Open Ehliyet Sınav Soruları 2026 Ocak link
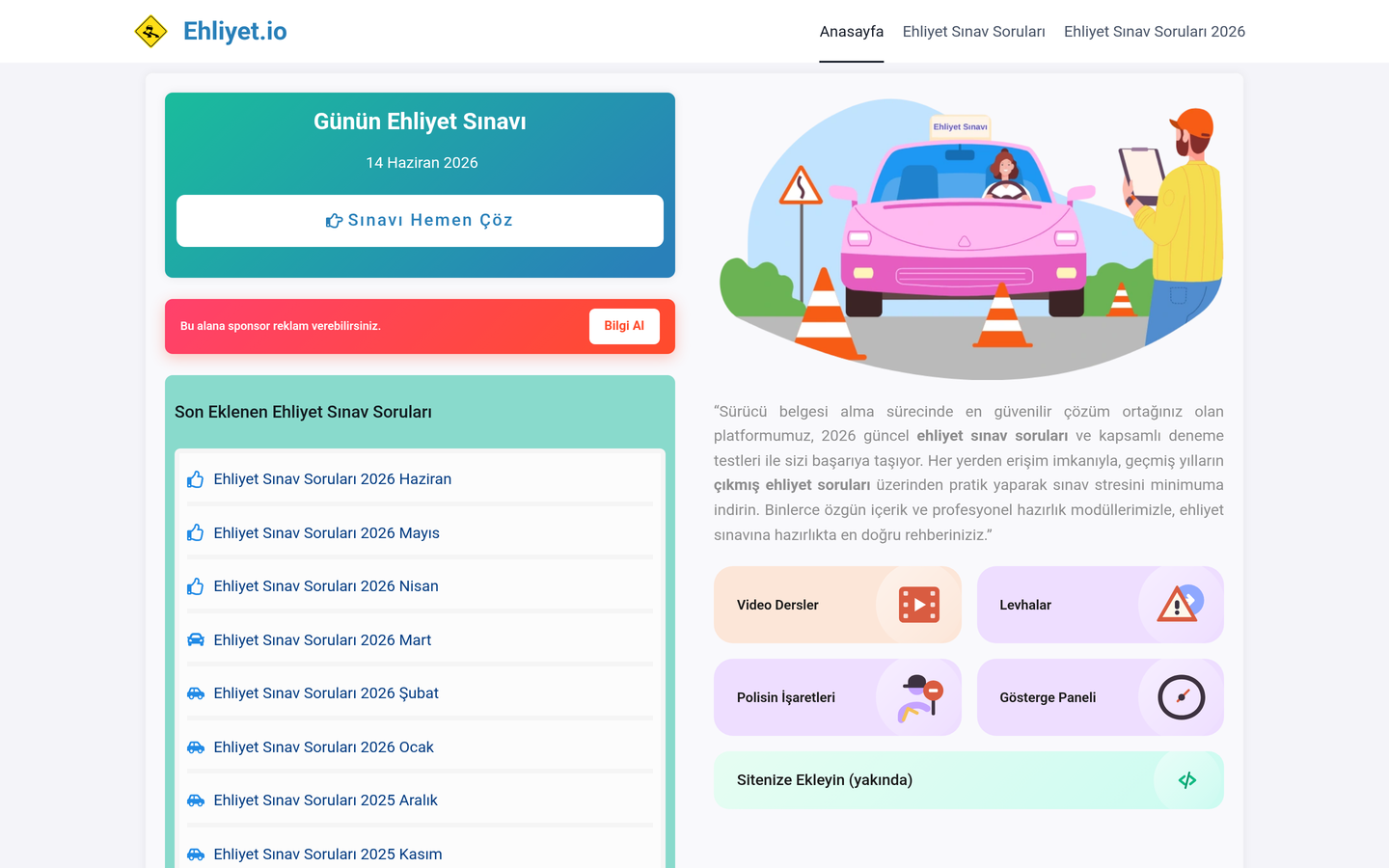The width and height of the screenshot is (1389, 868). point(324,747)
